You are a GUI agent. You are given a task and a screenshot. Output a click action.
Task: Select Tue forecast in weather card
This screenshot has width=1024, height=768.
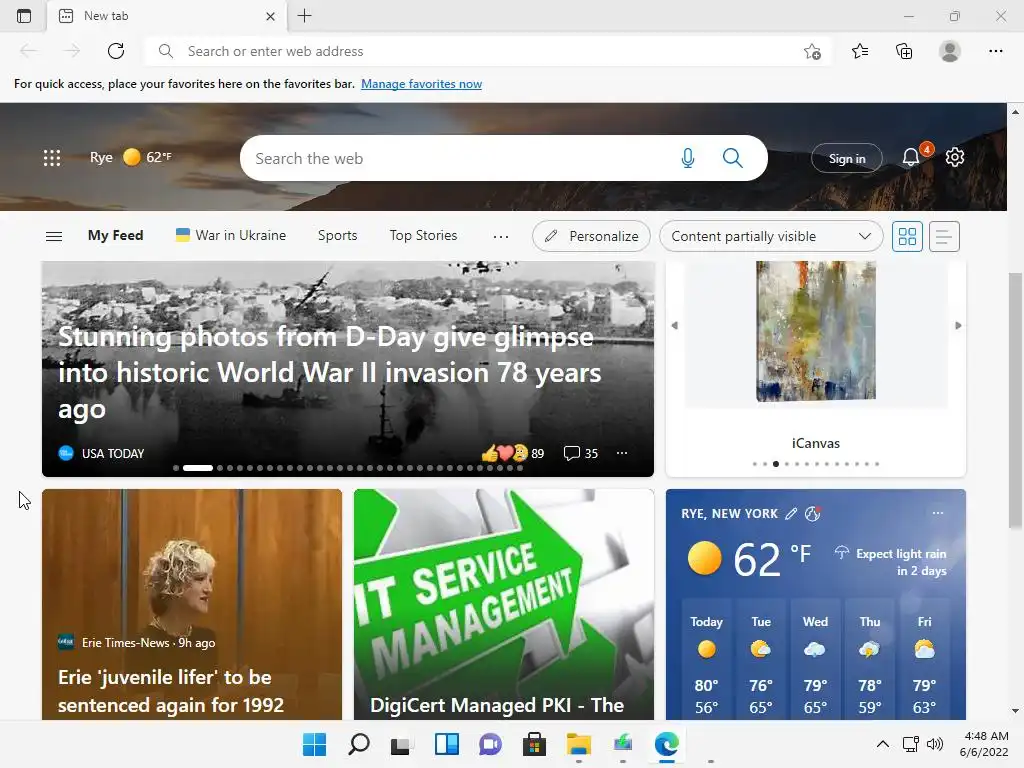pyautogui.click(x=761, y=660)
